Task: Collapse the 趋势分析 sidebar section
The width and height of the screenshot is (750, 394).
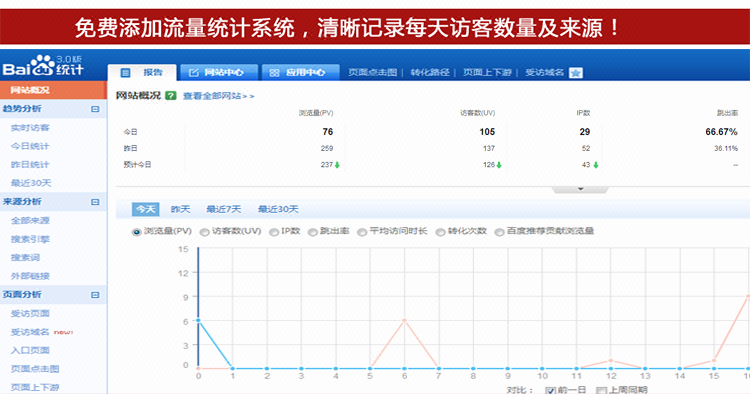Action: coord(95,109)
